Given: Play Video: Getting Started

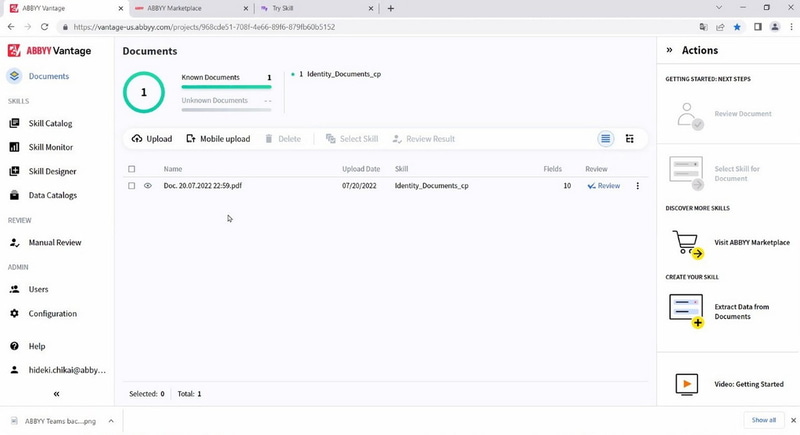Looking at the screenshot, I should point(729,384).
